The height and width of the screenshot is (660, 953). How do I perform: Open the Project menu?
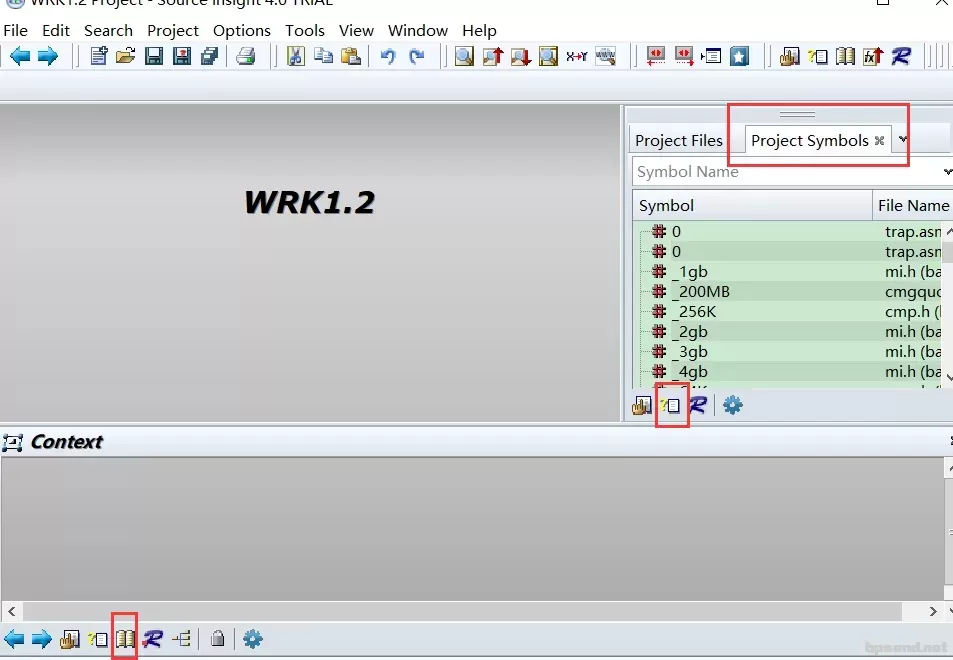click(173, 30)
